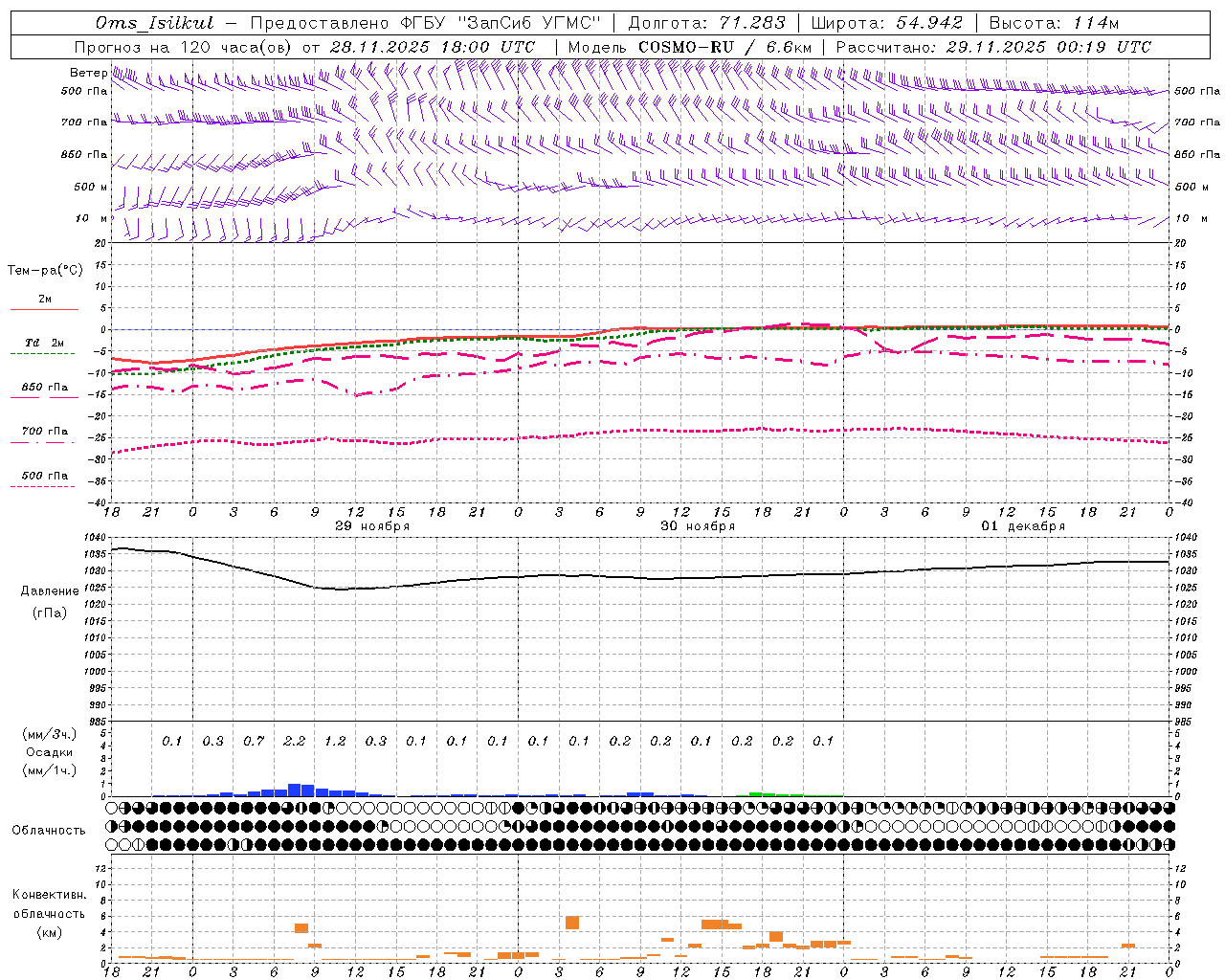Screen dimensions: 1225x980
Task: Click the (км) unit label for convective cloud
Action: tap(49, 932)
